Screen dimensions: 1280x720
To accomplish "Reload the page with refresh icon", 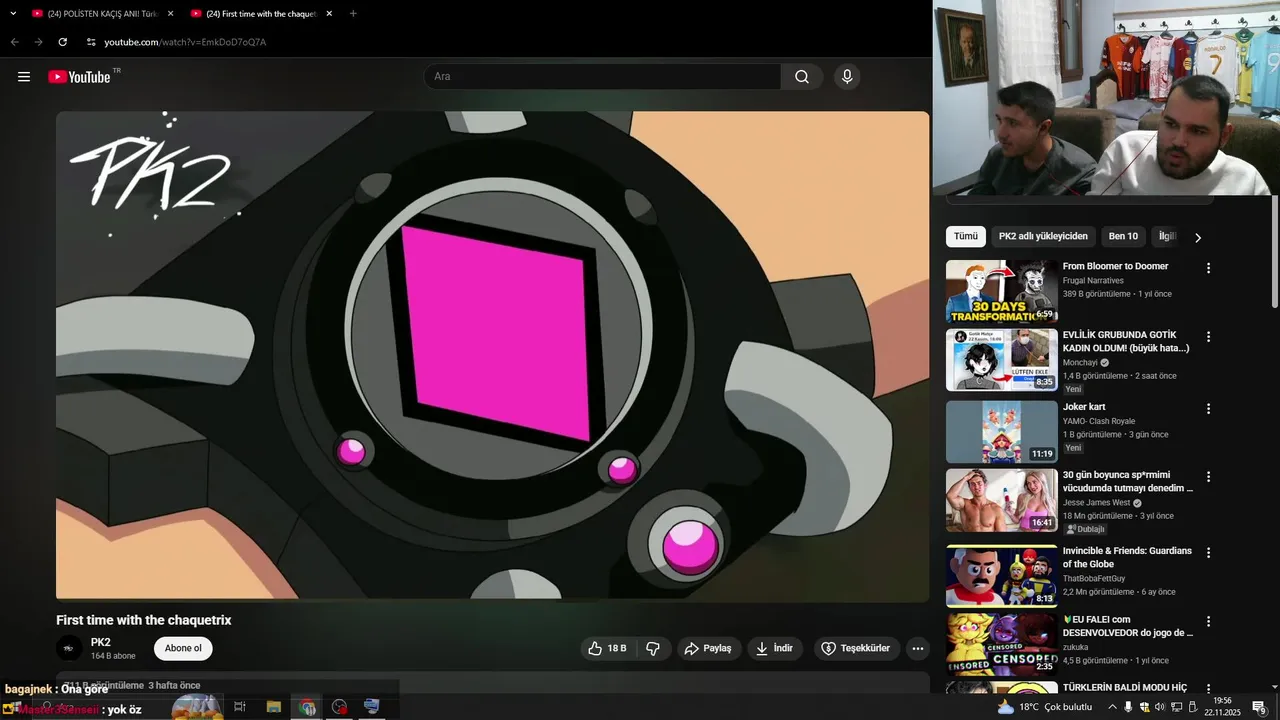I will [62, 42].
